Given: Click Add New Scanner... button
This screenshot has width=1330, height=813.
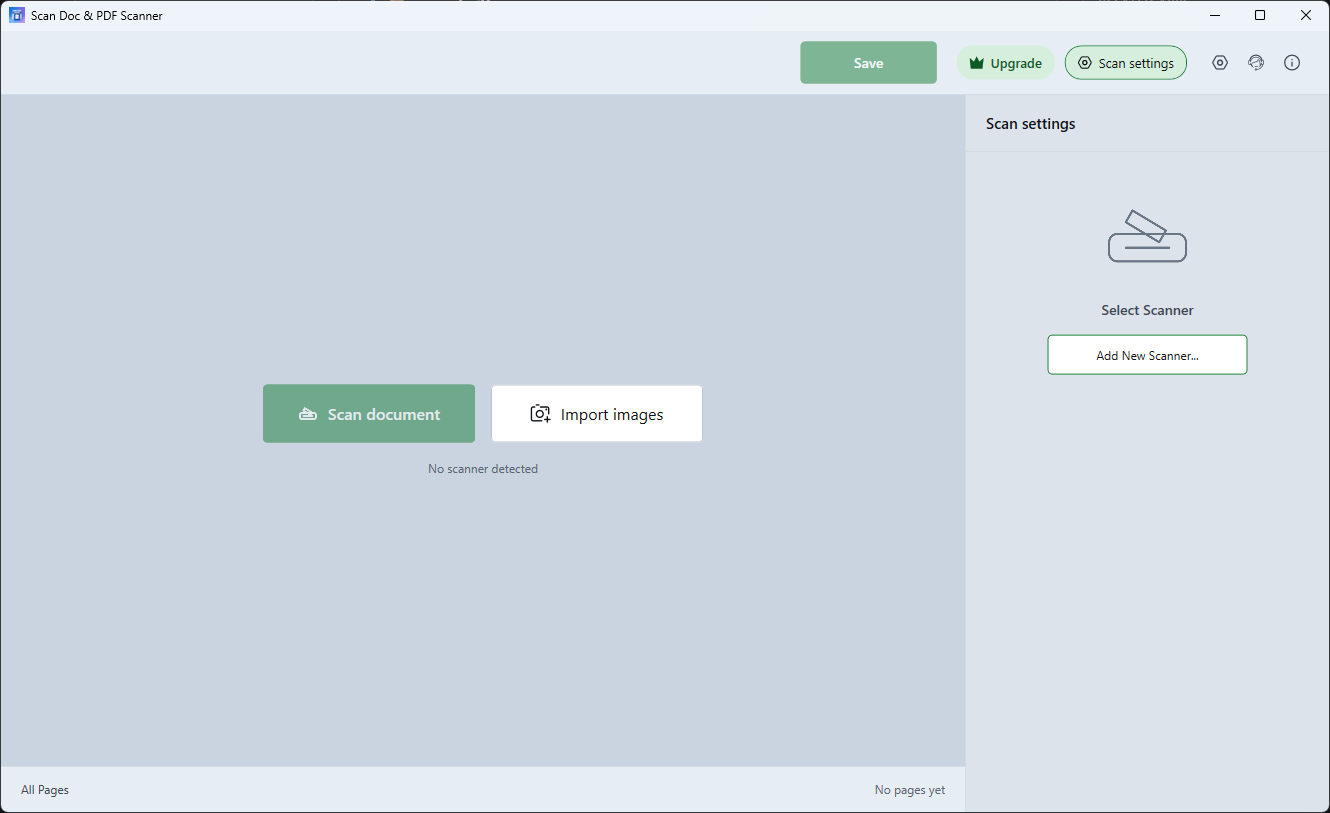Looking at the screenshot, I should click(x=1147, y=355).
